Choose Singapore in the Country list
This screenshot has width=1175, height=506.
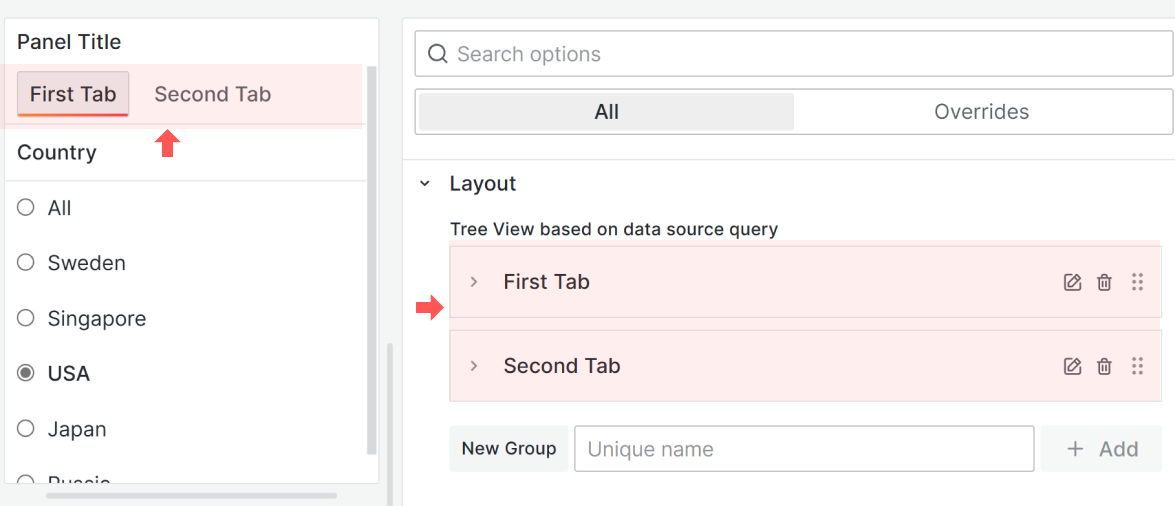coord(27,319)
